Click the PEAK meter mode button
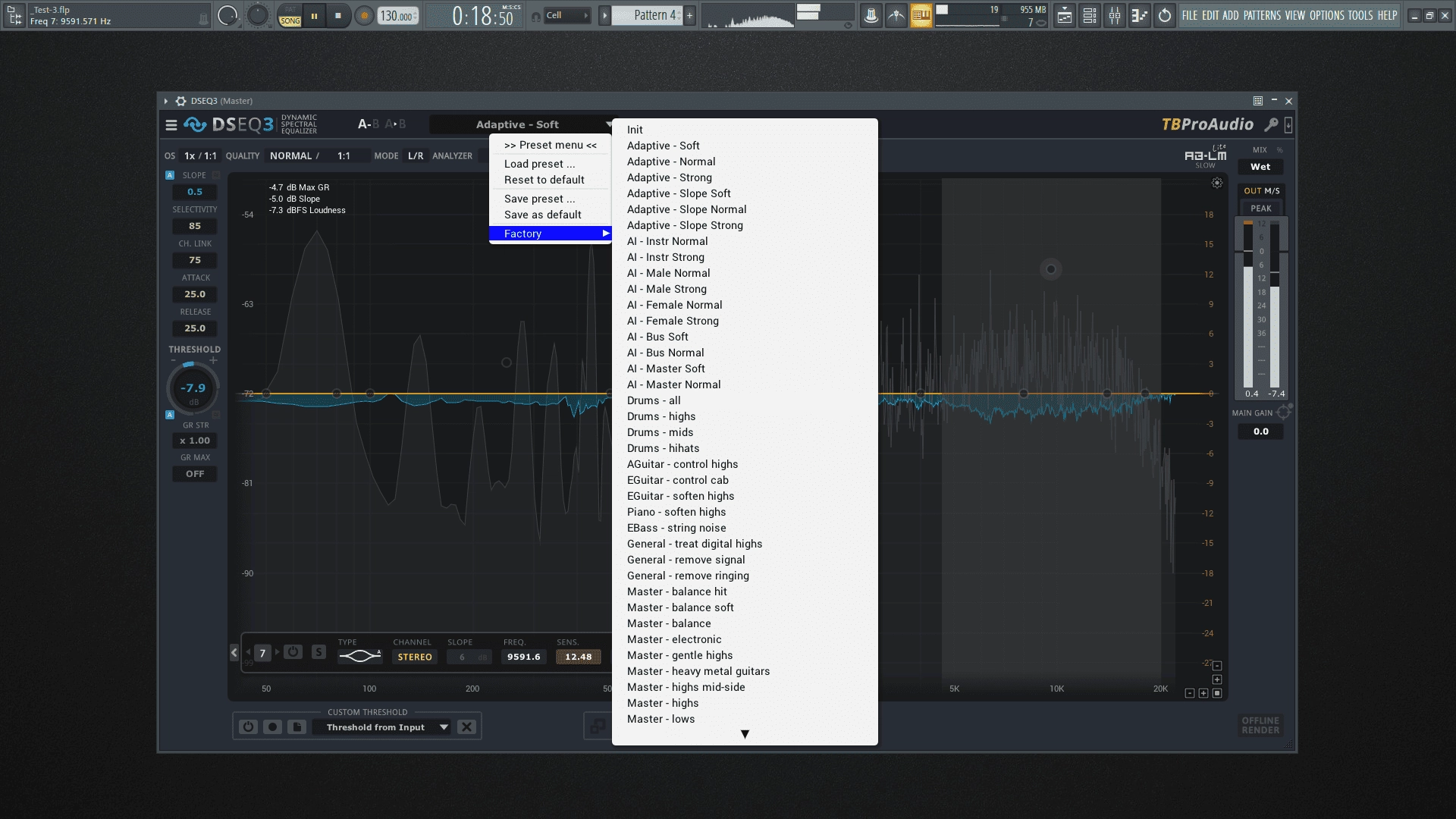 pos(1261,209)
